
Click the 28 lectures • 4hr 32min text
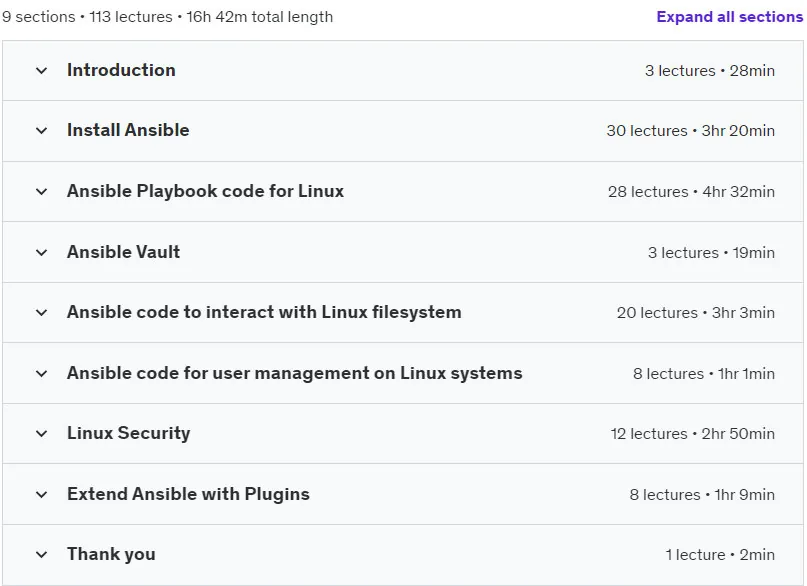[691, 191]
